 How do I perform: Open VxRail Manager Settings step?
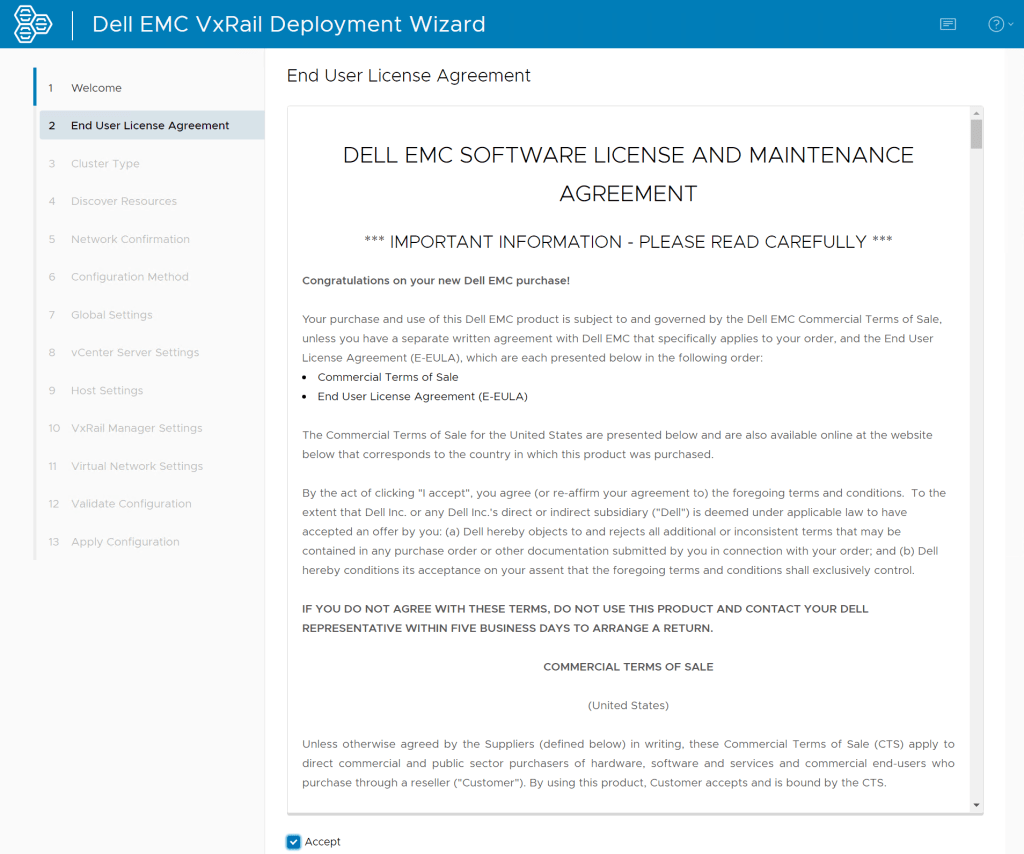(136, 429)
